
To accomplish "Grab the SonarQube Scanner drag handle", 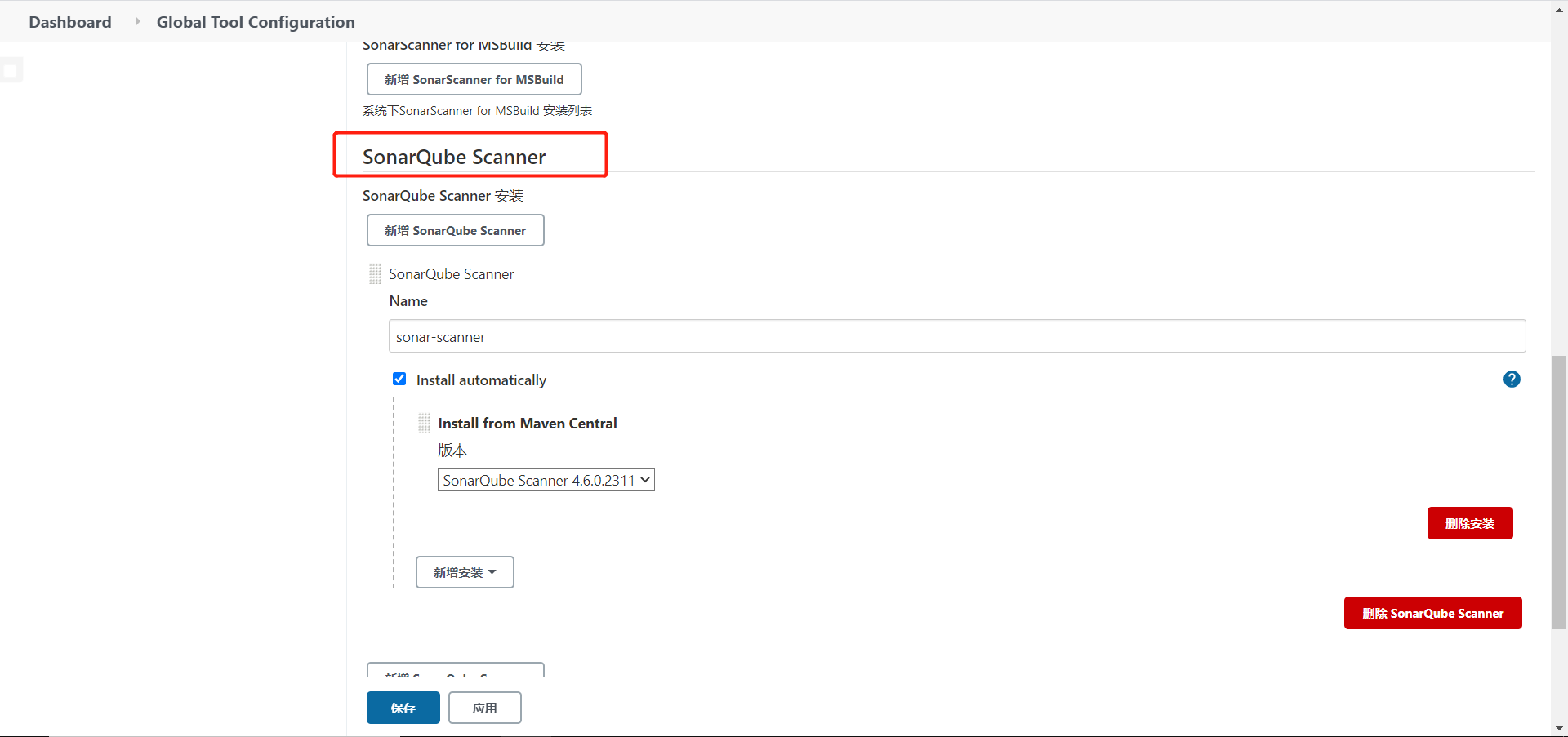I will (x=375, y=274).
